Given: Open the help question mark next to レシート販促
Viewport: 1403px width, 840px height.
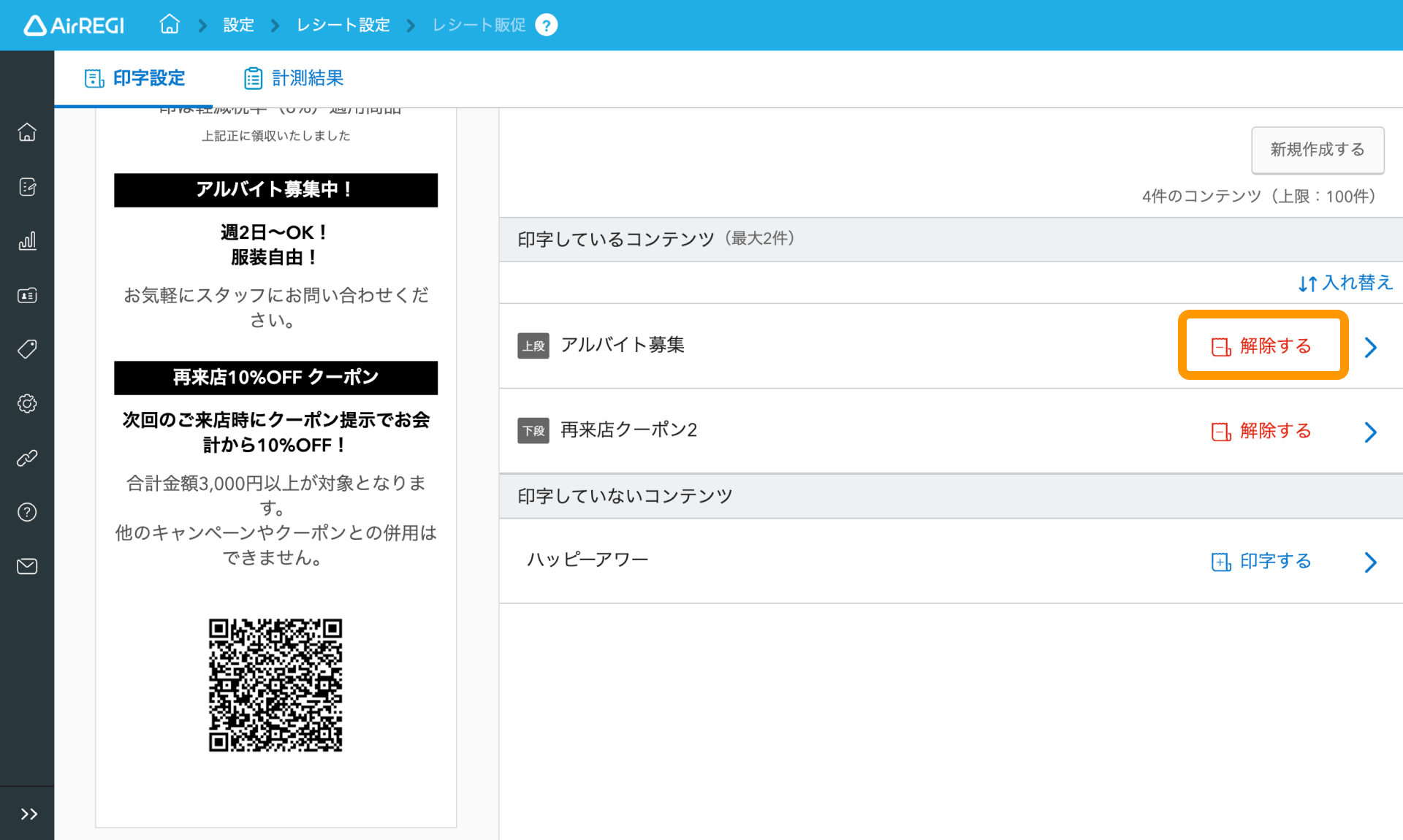Looking at the screenshot, I should click(x=546, y=26).
